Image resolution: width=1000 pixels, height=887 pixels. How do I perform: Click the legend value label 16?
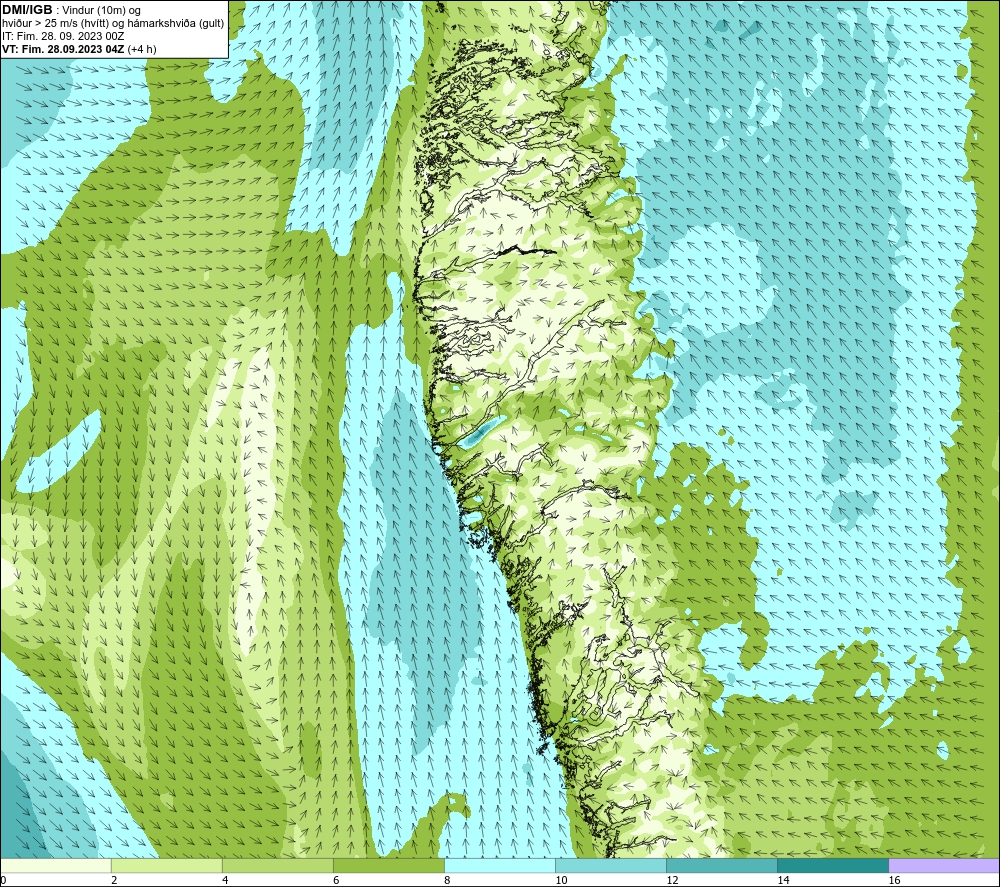click(894, 881)
